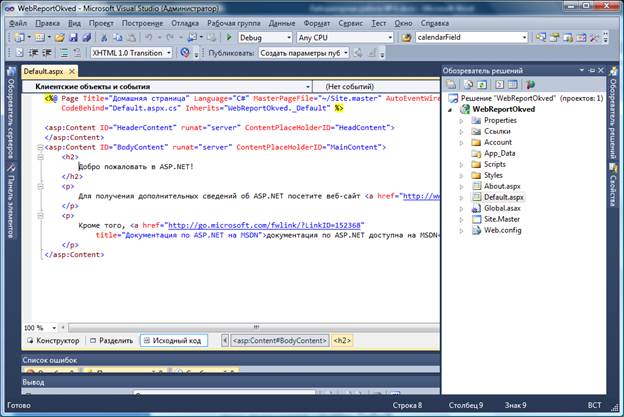This screenshot has width=624, height=417.
Task: Click the Uncomment Selected Lines icon
Action: pos(77,53)
